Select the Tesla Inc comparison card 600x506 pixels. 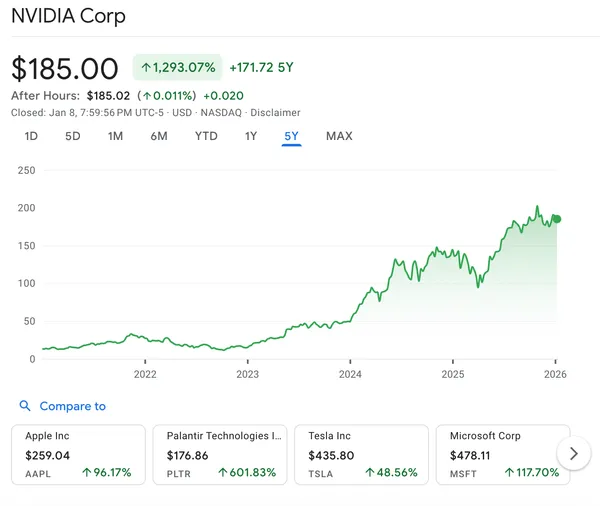coord(361,454)
